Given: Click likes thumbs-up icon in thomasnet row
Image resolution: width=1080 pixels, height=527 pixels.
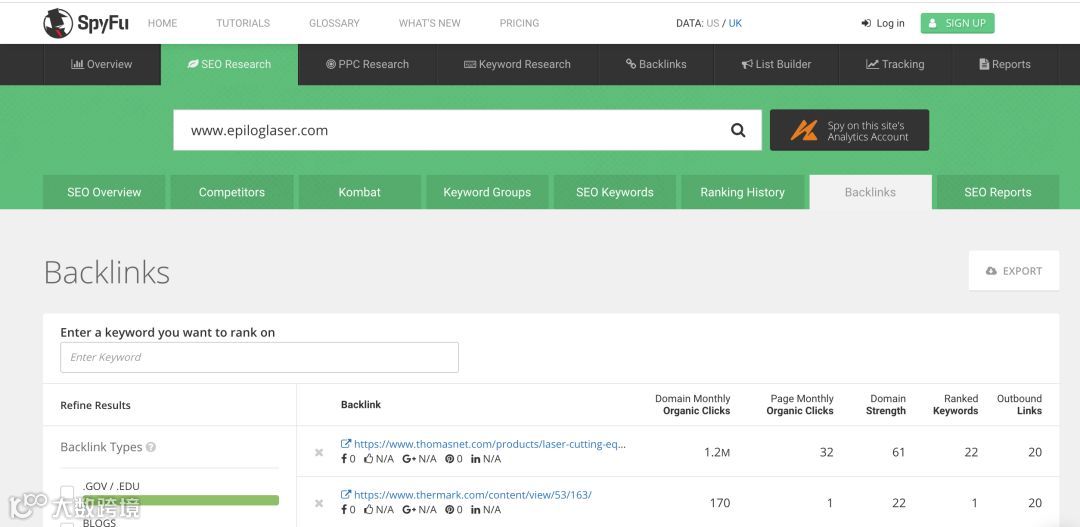Looking at the screenshot, I should tap(368, 459).
